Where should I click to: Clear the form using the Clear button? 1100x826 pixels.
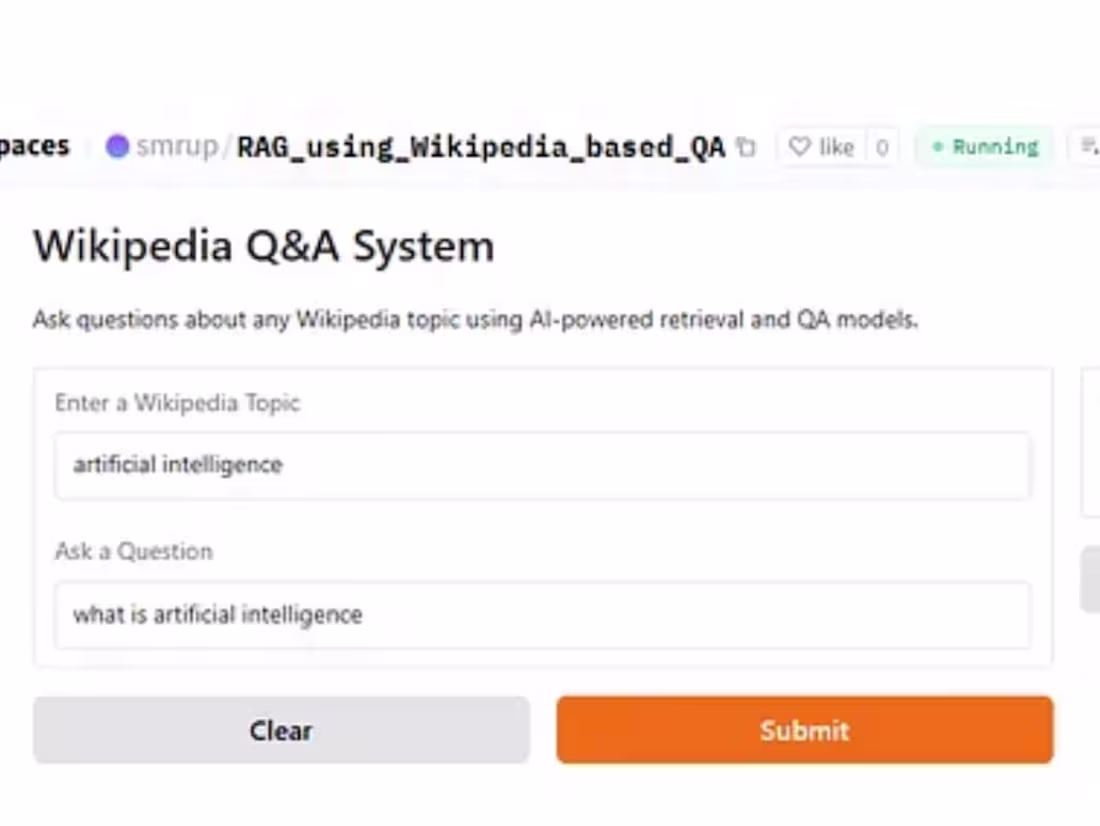[x=281, y=730]
